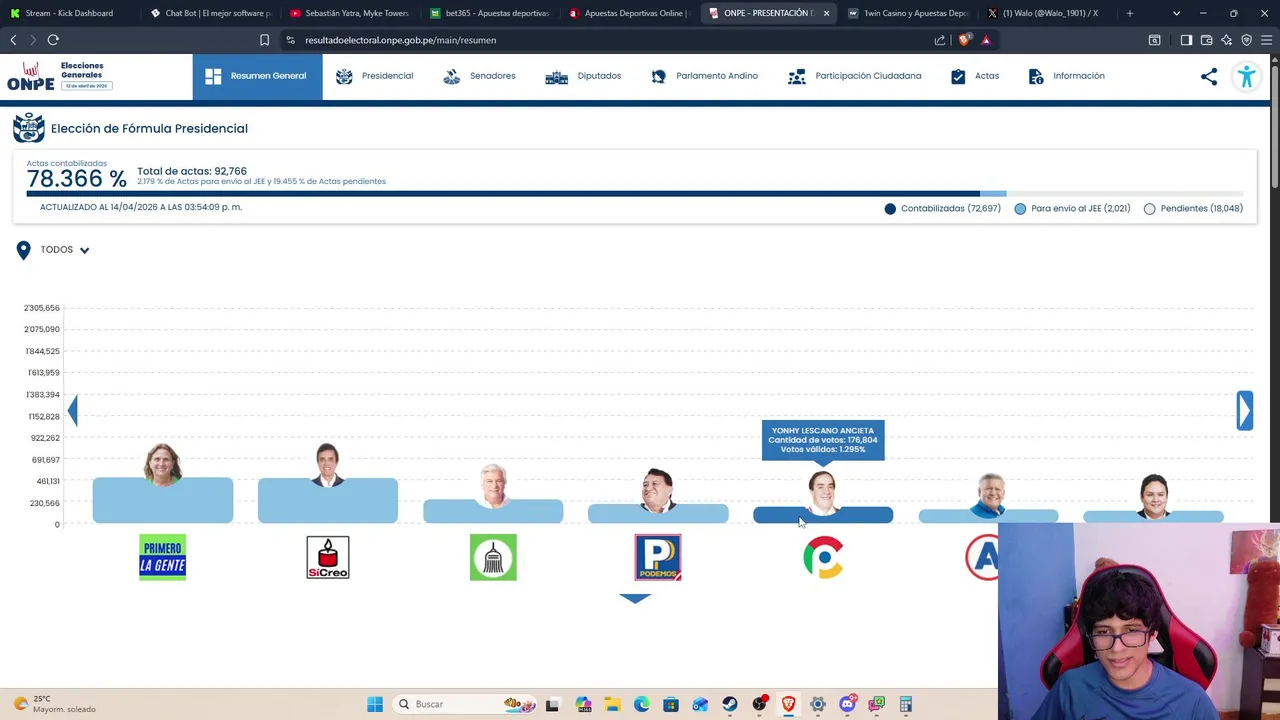Click the Peru coat of arms icon
This screenshot has width=1280, height=720.
[29, 128]
